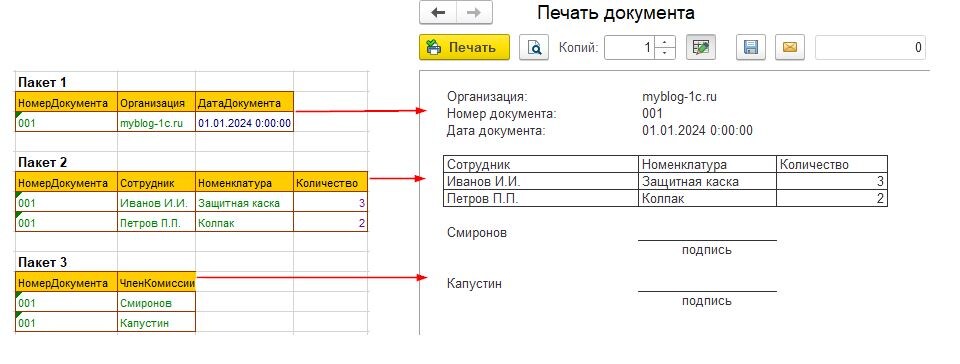Select Сотрудник header in Пакет 2
The width and height of the screenshot is (960, 364).
click(157, 182)
